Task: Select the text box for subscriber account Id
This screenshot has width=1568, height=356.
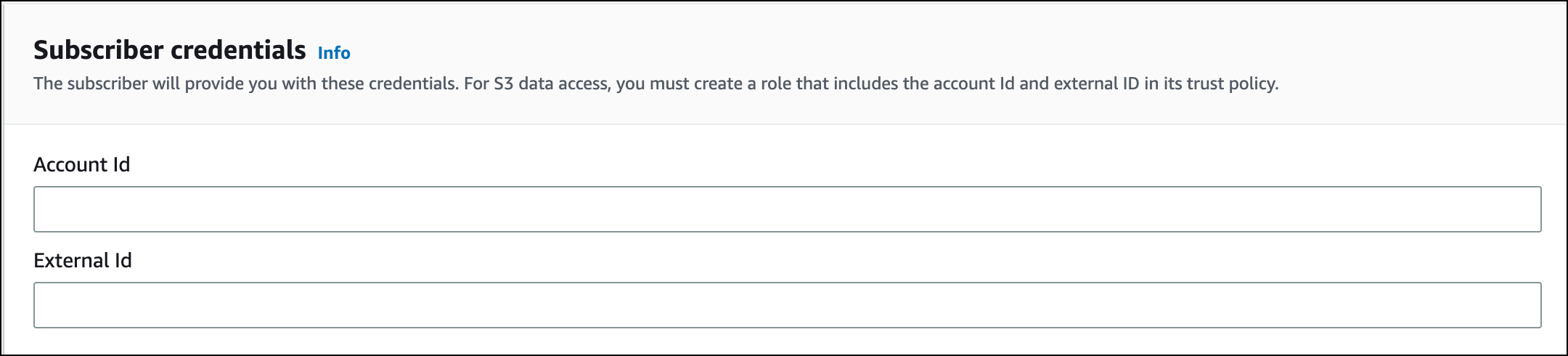Action: coord(787,209)
